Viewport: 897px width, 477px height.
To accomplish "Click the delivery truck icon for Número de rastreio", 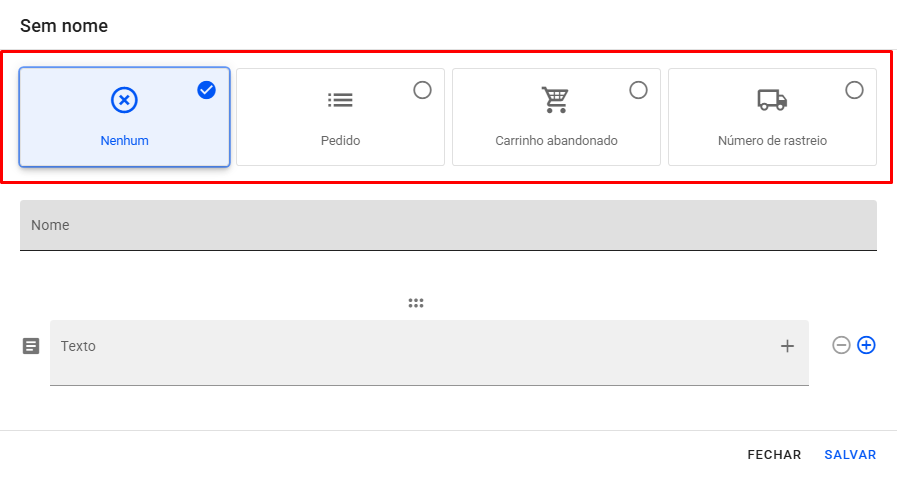I will (x=772, y=100).
